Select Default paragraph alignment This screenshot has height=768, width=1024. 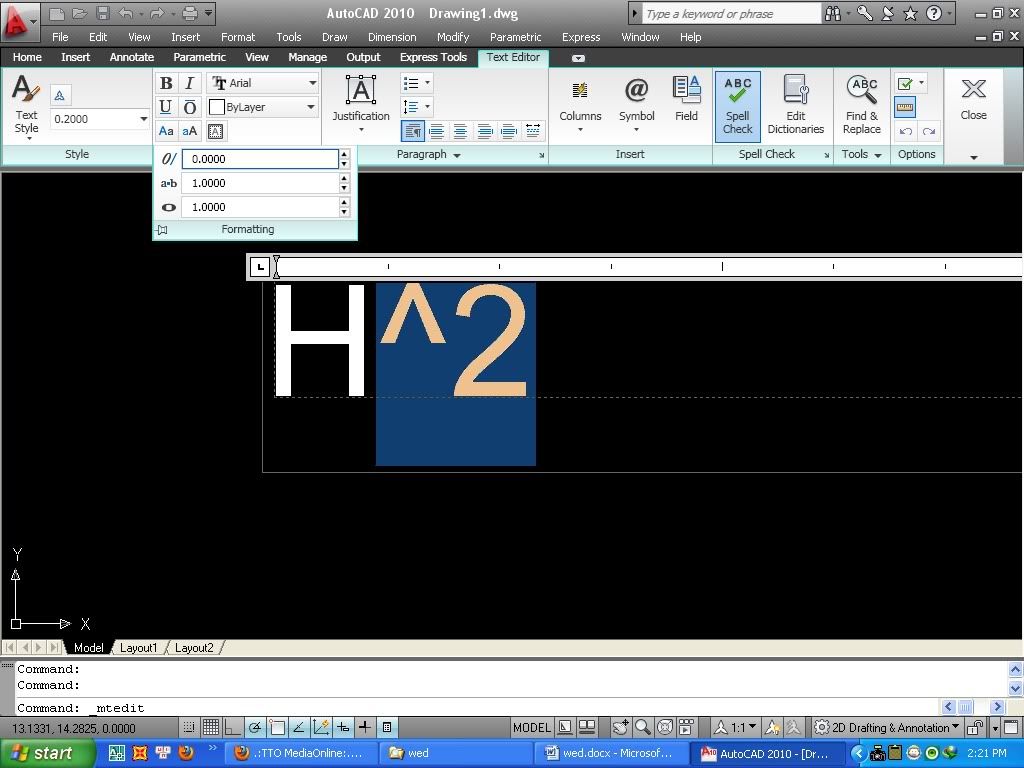[413, 131]
